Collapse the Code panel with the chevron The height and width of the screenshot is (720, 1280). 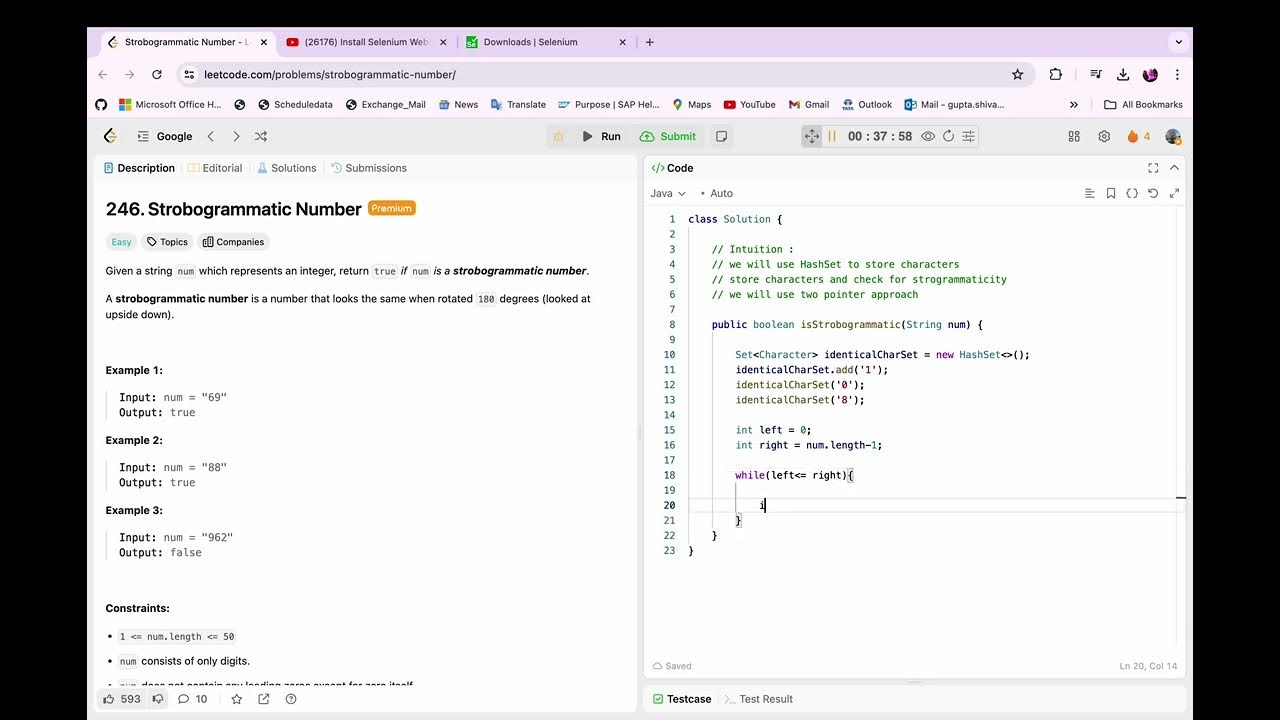(1174, 168)
